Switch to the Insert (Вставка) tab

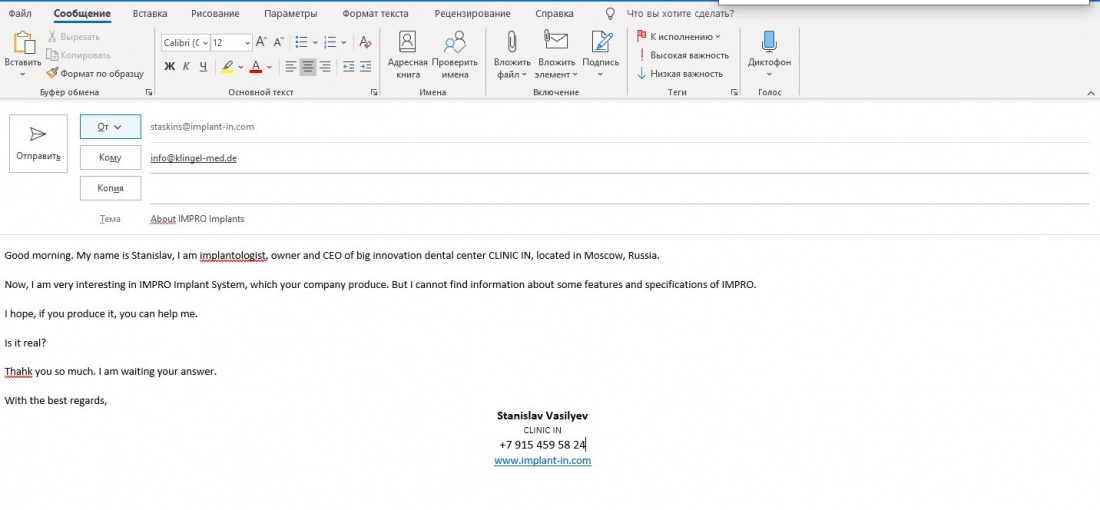pos(150,14)
